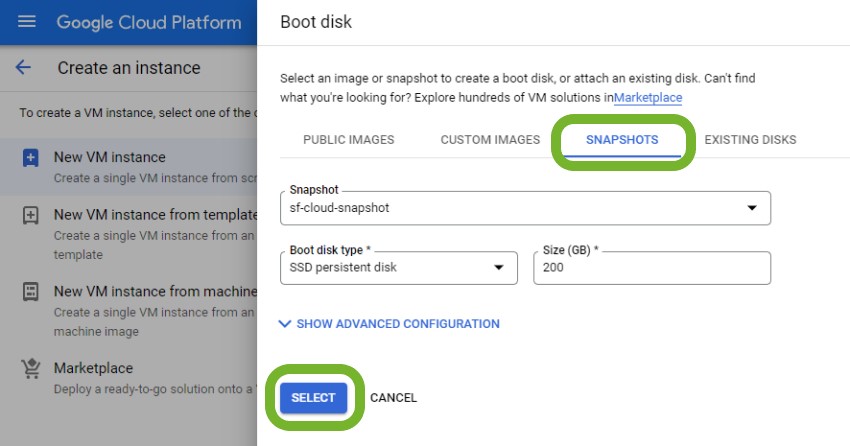Open the Existing Disks tab
The width and height of the screenshot is (850, 446).
(750, 140)
